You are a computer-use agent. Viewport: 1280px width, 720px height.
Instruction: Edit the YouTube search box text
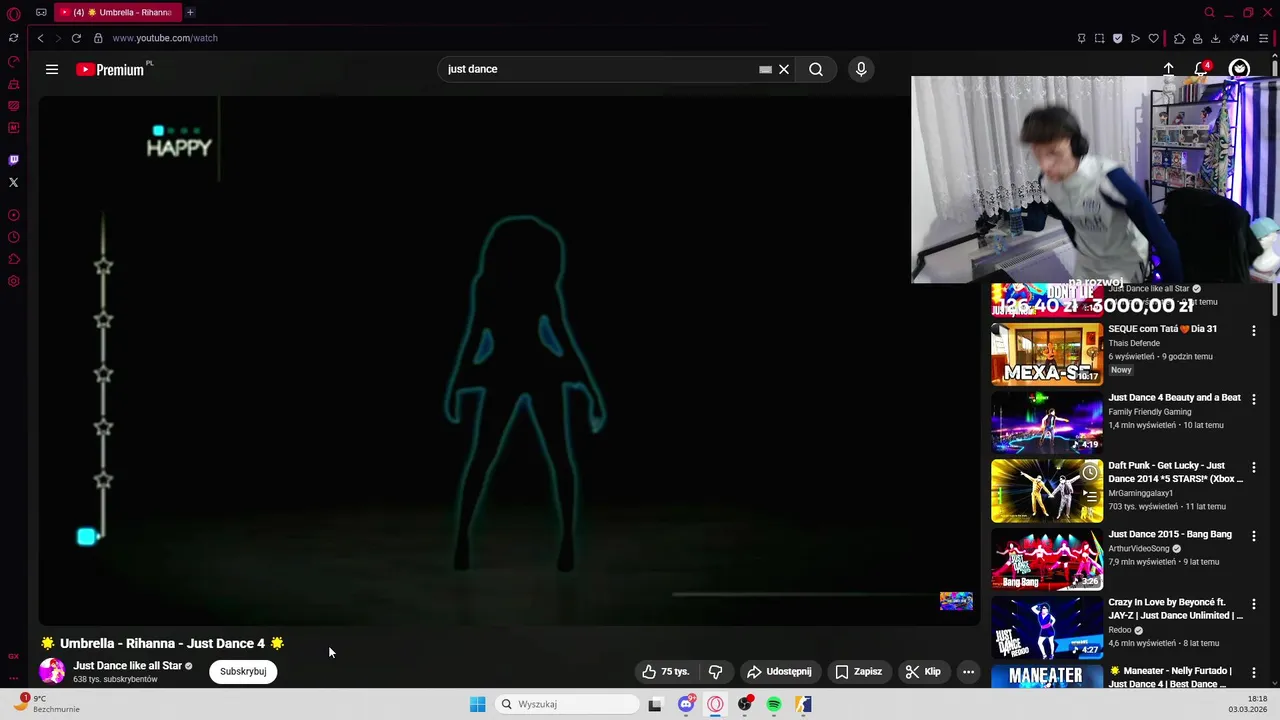[600, 69]
